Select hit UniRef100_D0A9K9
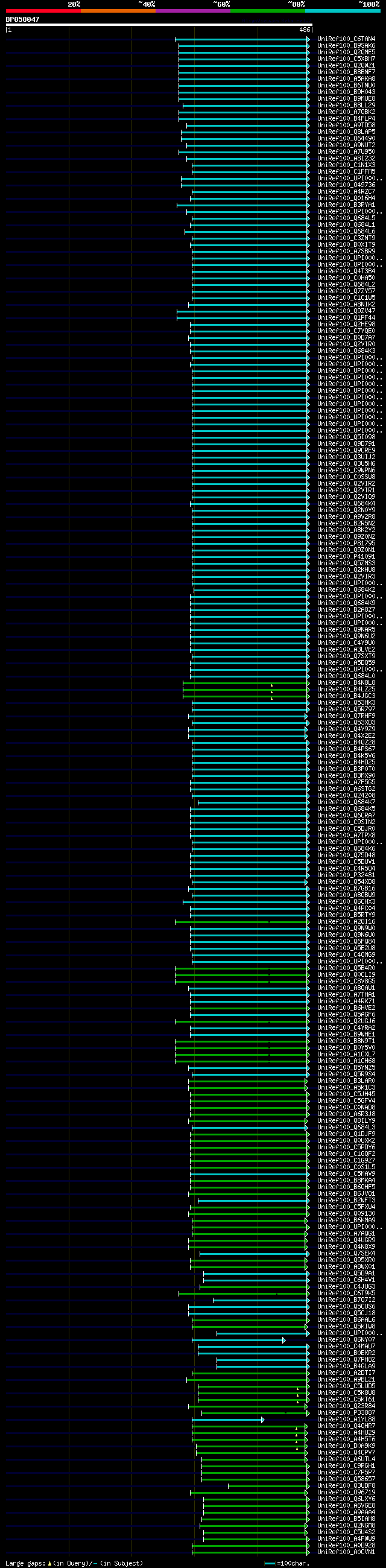386x1568 pixels. [x=346, y=1446]
